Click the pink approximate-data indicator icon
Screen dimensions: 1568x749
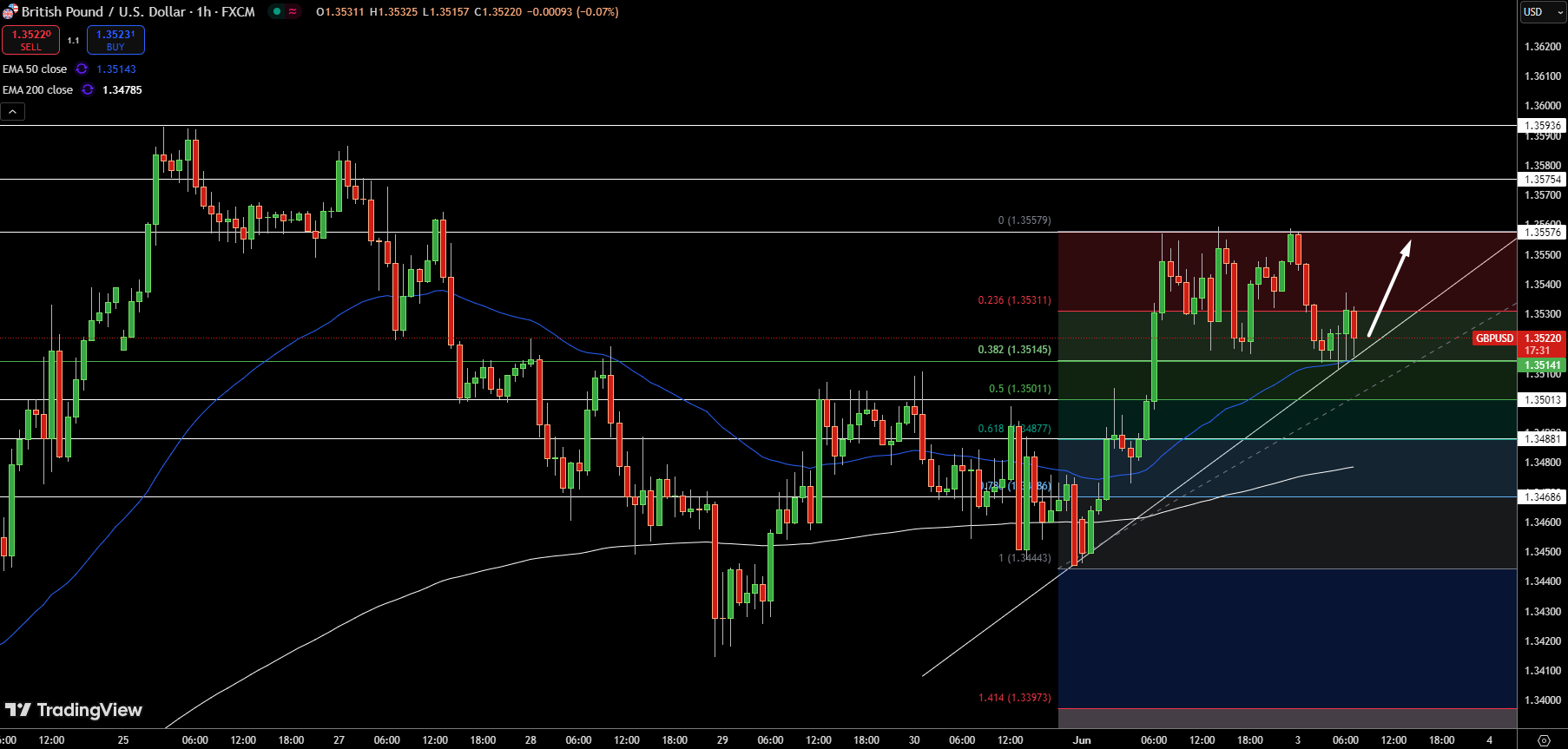click(293, 12)
